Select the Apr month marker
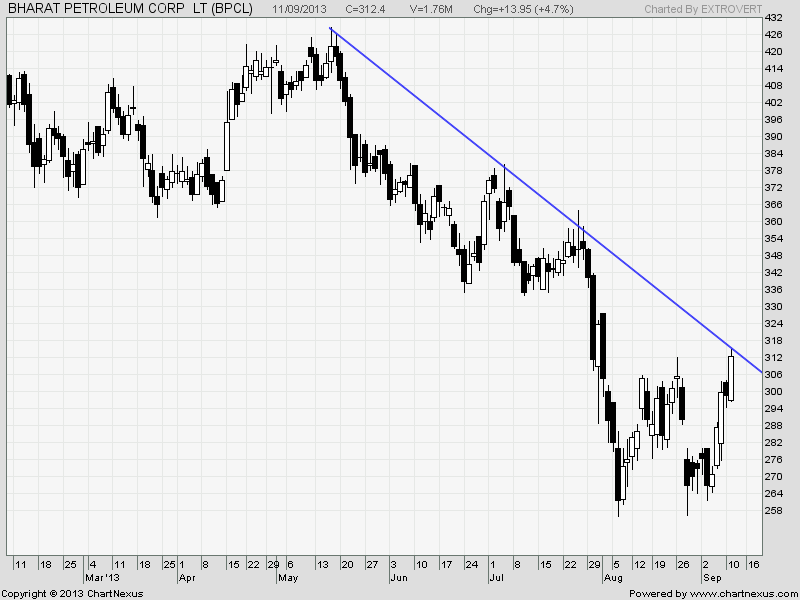Viewport: 800px width, 600px height. click(x=186, y=578)
